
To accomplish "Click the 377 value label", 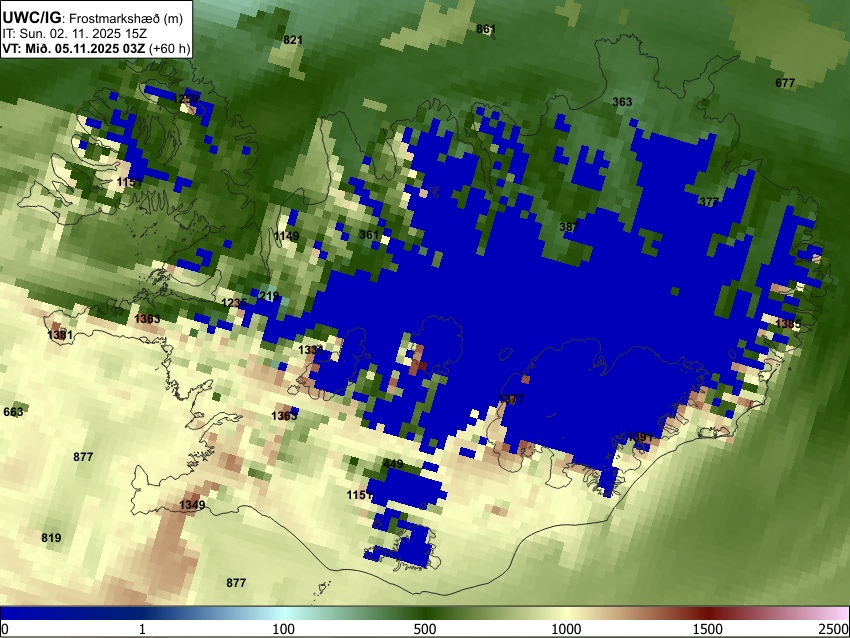I will [x=709, y=202].
